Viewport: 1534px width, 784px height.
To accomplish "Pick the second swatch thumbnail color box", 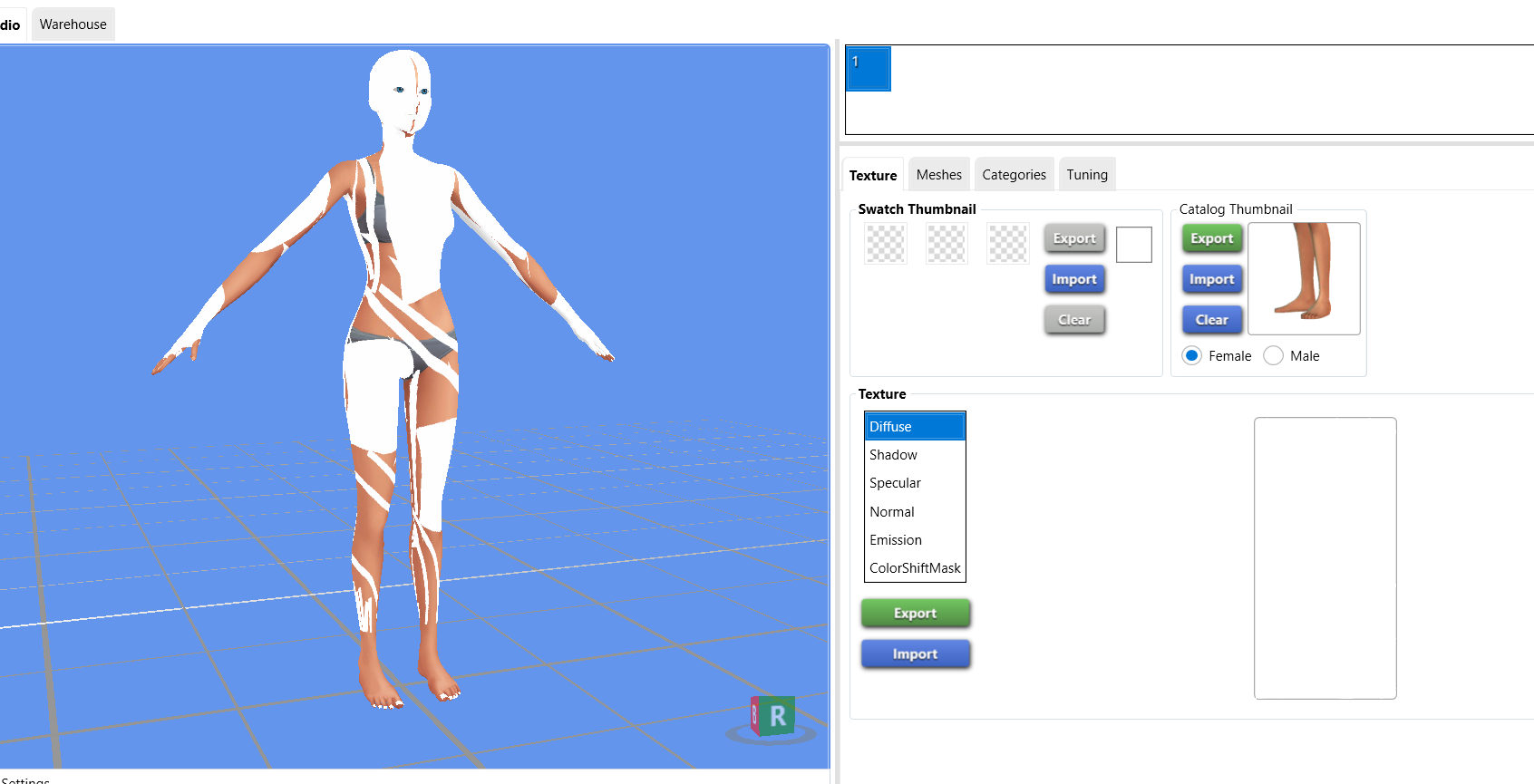I will [x=947, y=244].
